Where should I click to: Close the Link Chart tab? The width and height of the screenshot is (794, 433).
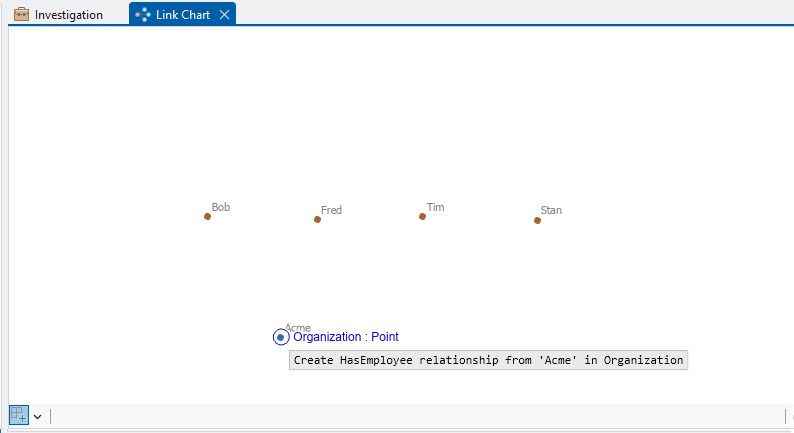click(x=224, y=15)
